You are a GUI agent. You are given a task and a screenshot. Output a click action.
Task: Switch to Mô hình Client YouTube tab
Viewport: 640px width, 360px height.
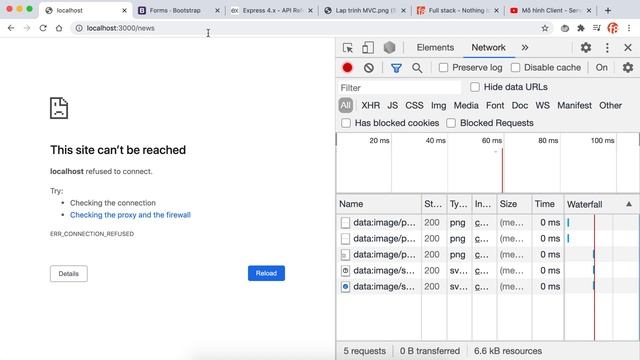(x=551, y=11)
